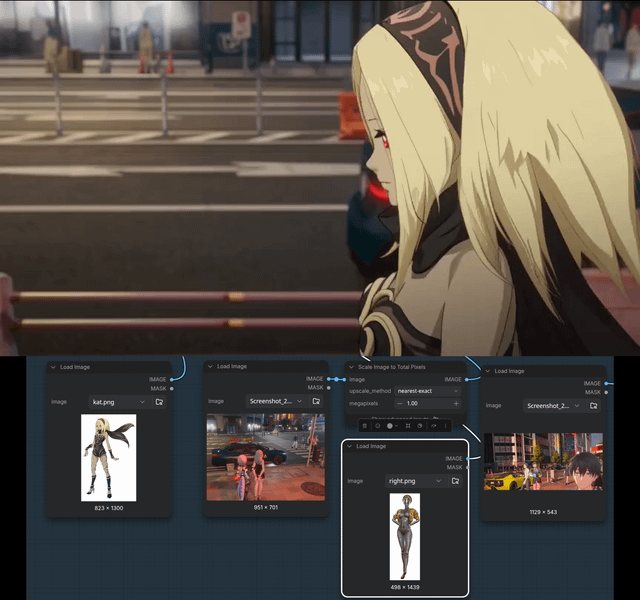Click the IMAGE output socket of Scale Image node

(467, 380)
